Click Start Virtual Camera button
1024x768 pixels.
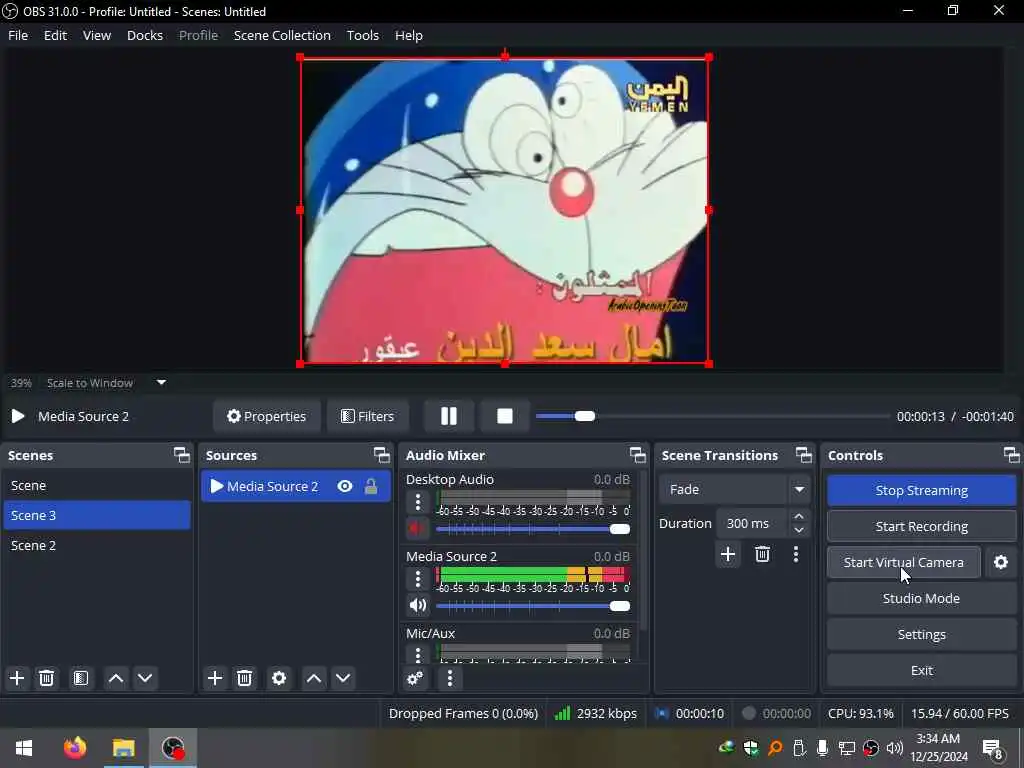[x=903, y=562]
